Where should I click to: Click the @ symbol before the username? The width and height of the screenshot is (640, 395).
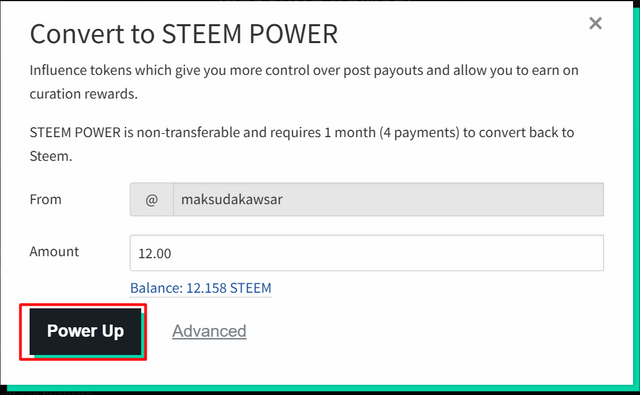click(x=152, y=200)
